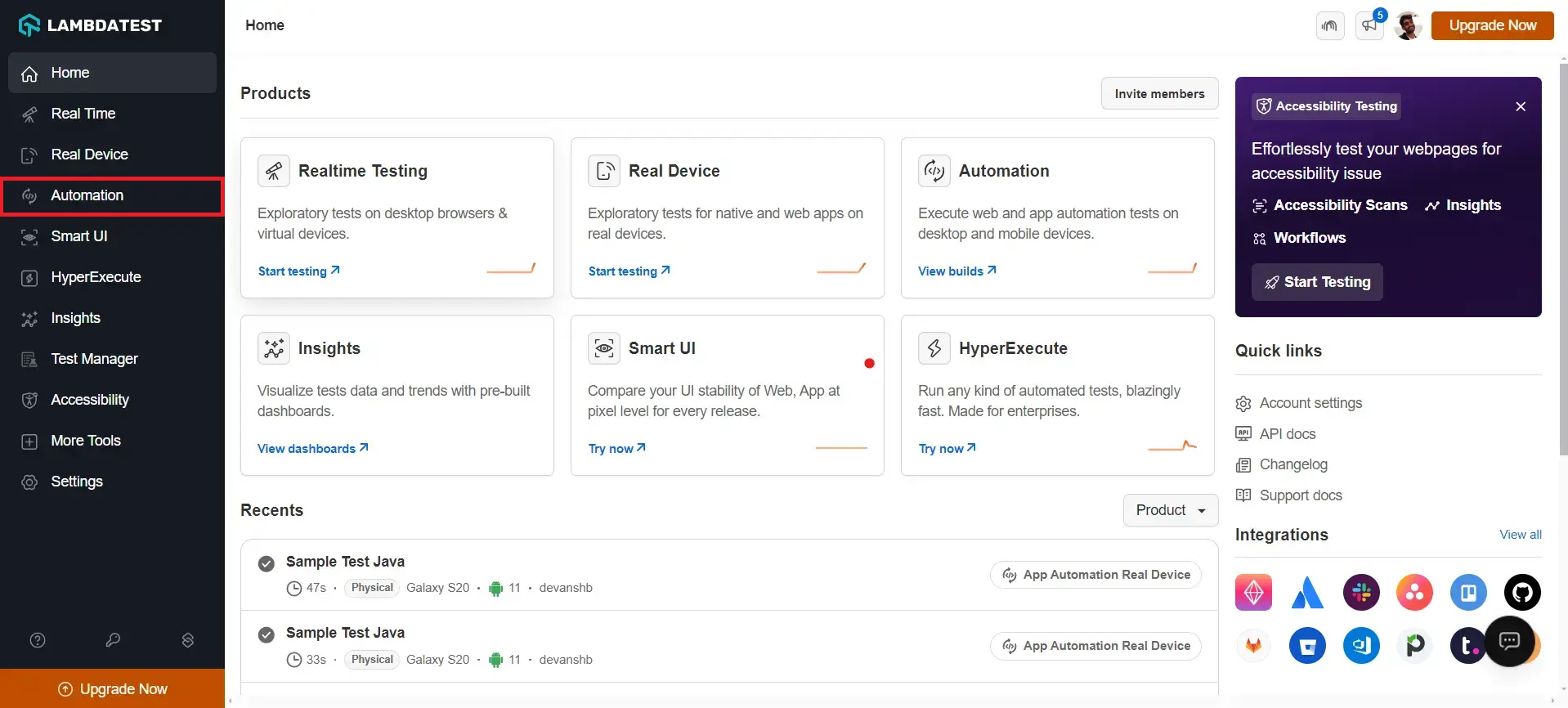Click Smart UI card eye icon
1568x708 pixels.
pyautogui.click(x=604, y=348)
